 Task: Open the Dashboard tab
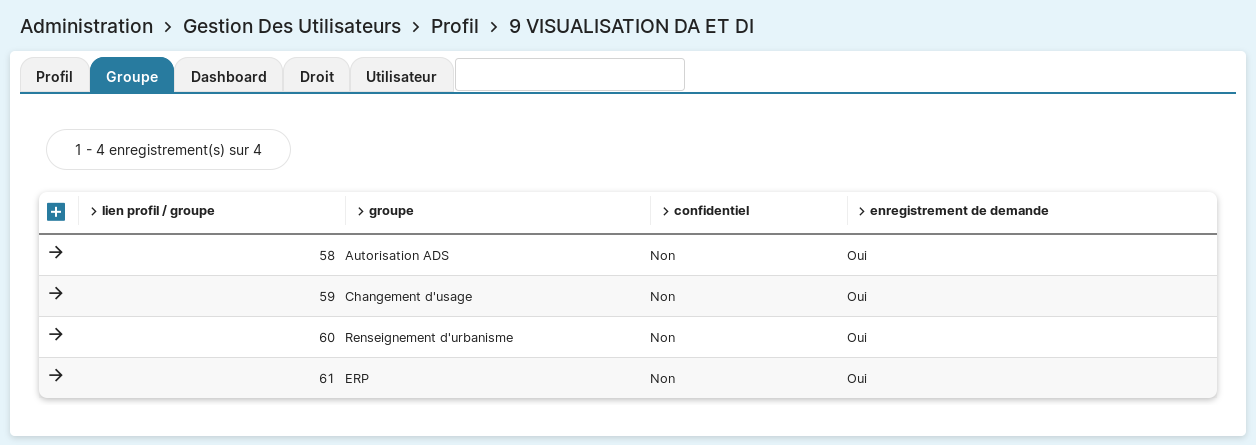click(229, 76)
